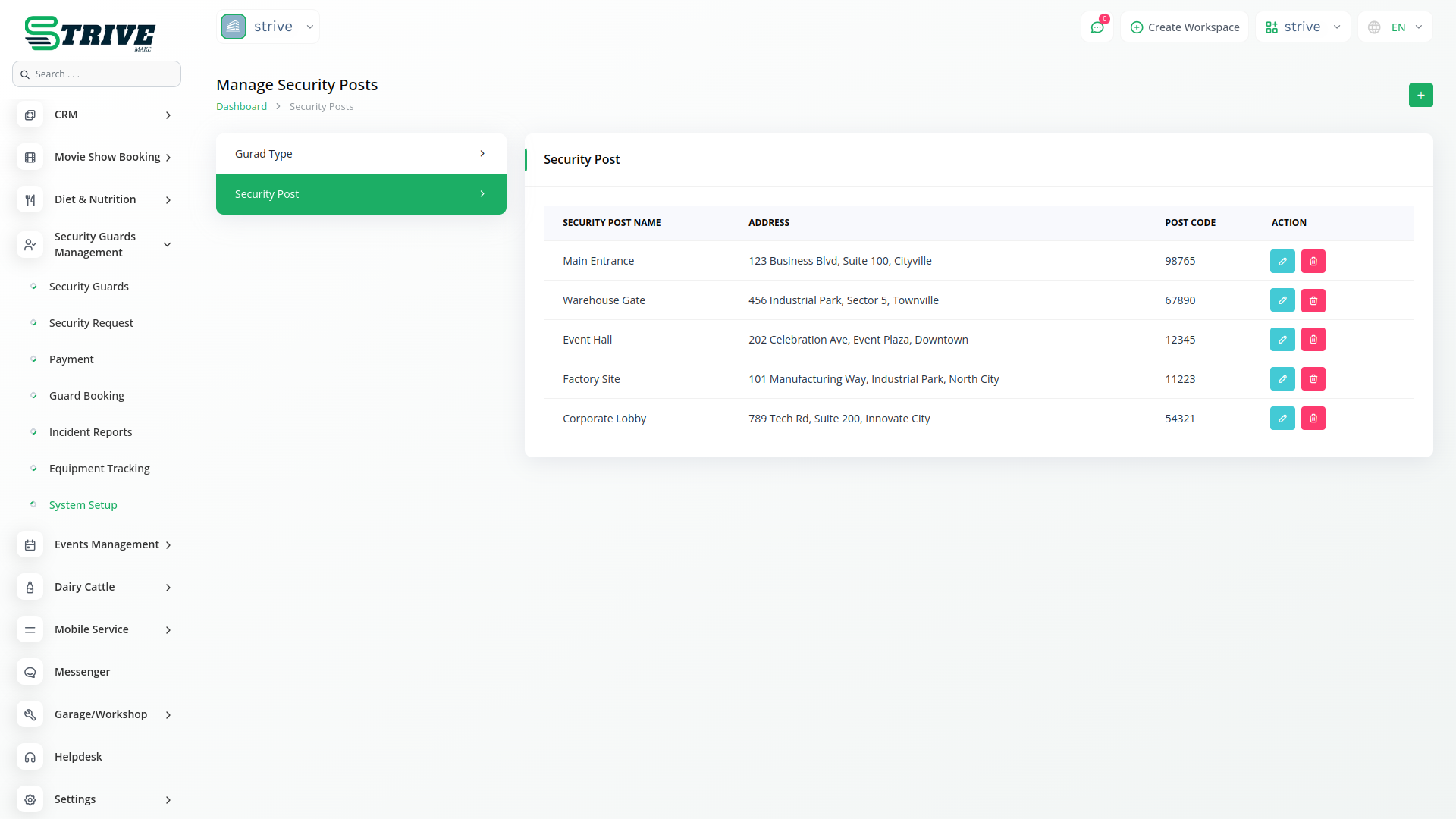1456x819 pixels.
Task: Delete the Warehouse Gate security post
Action: pyautogui.click(x=1313, y=300)
